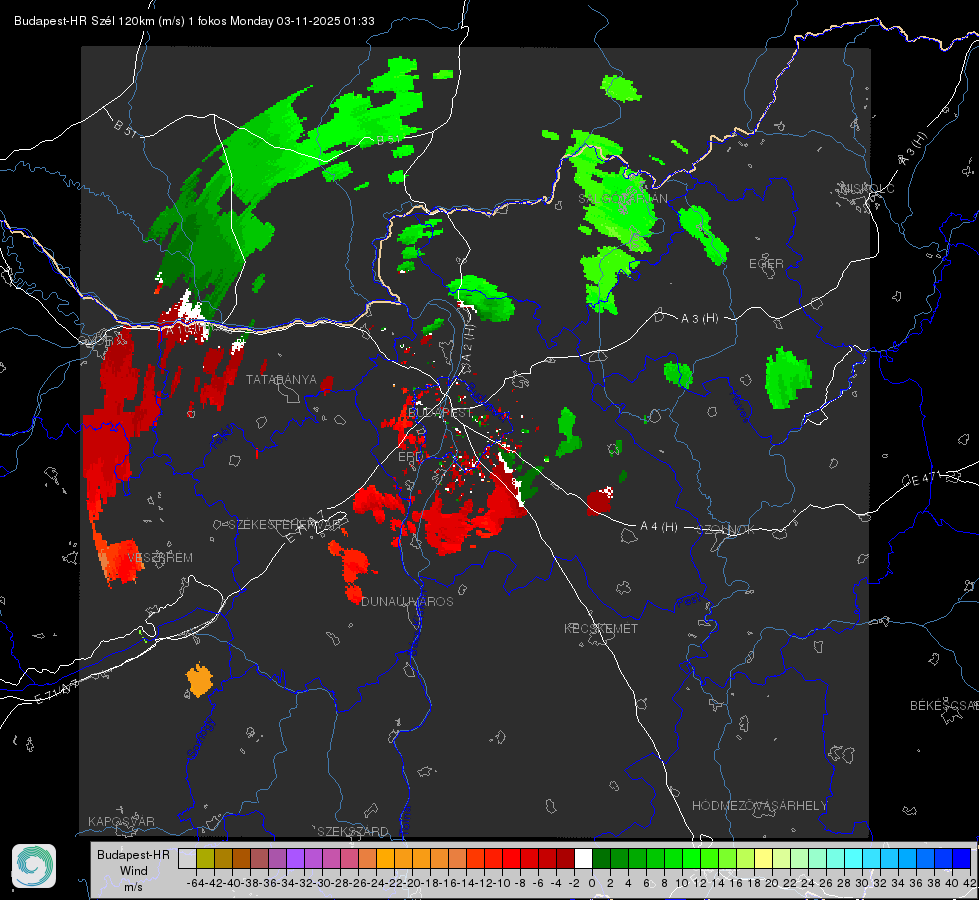This screenshot has width=979, height=900.
Task: Click the VESZPREM city label
Action: [160, 558]
